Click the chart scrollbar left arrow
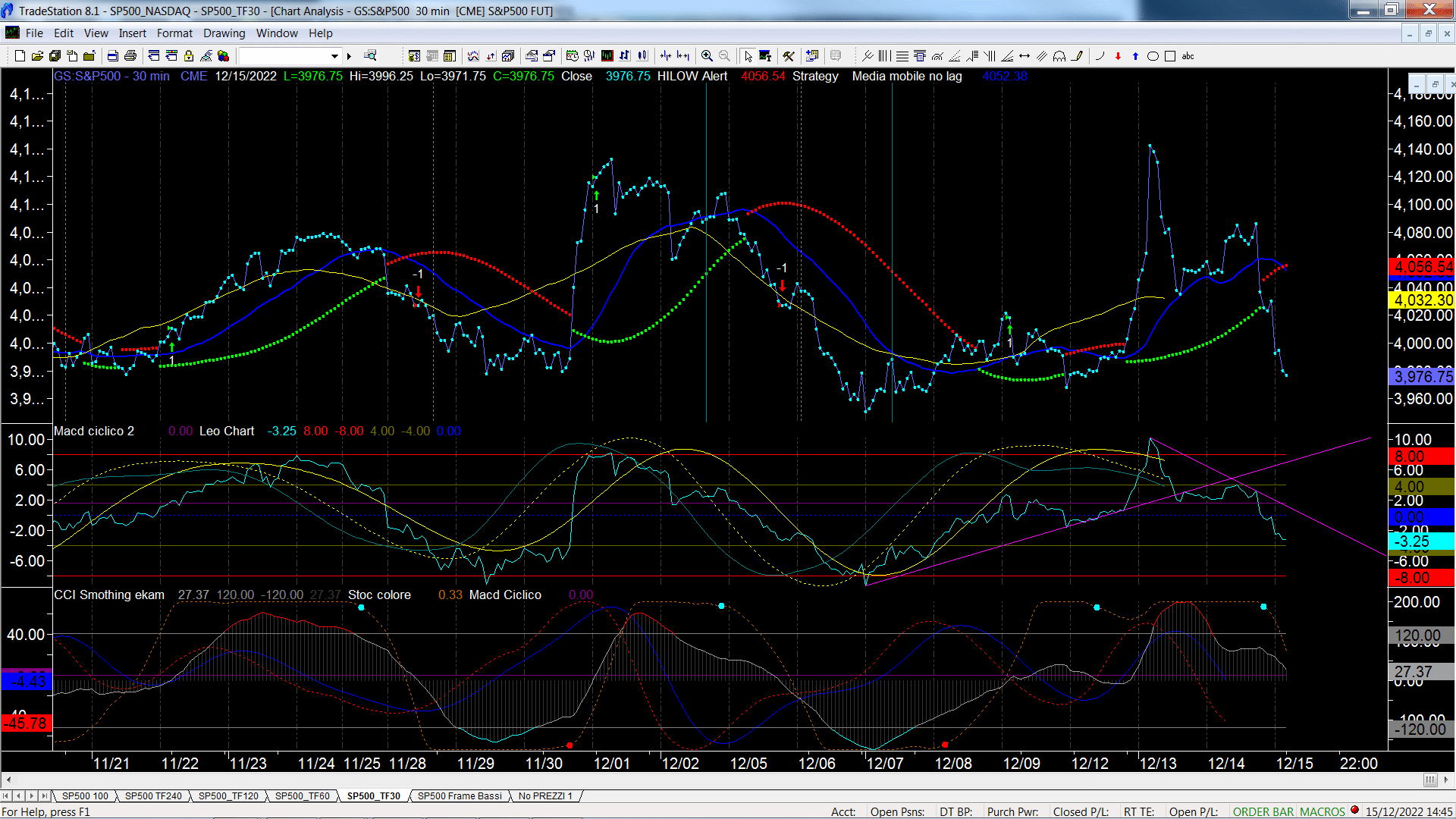1456x819 pixels. tap(8, 780)
